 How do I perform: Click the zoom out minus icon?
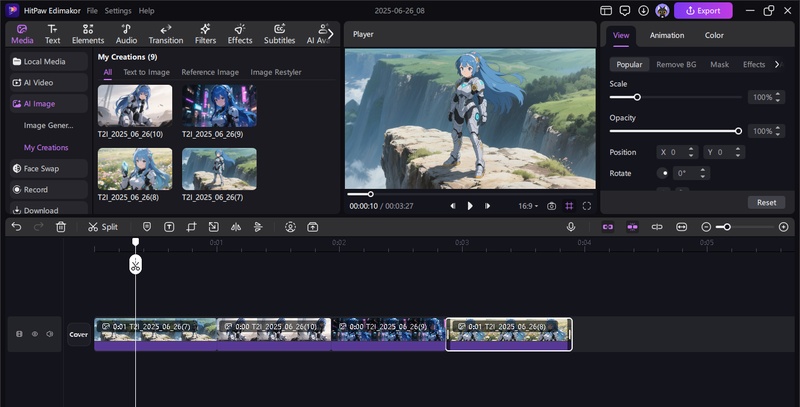coord(706,227)
